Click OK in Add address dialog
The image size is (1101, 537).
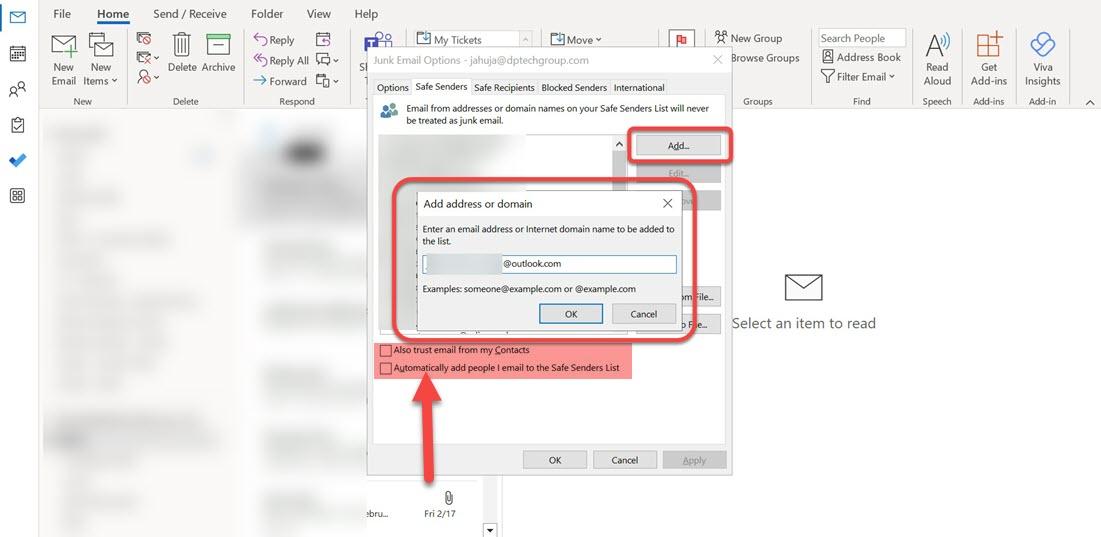(x=570, y=314)
